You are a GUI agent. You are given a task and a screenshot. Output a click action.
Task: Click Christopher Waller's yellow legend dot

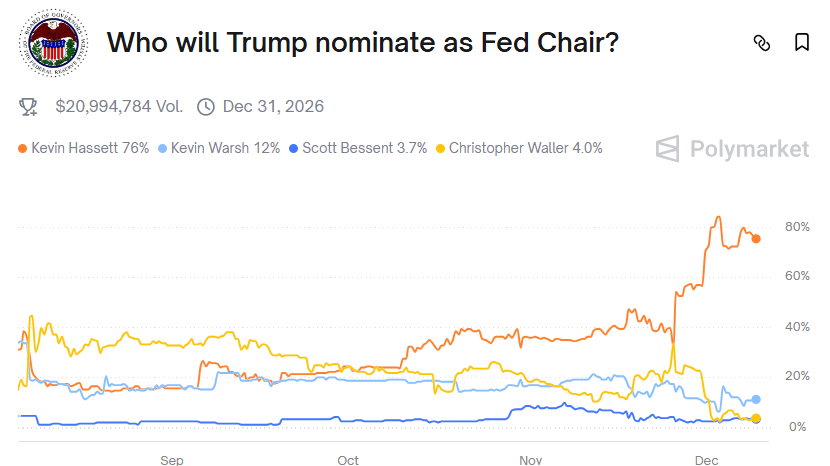pos(440,149)
